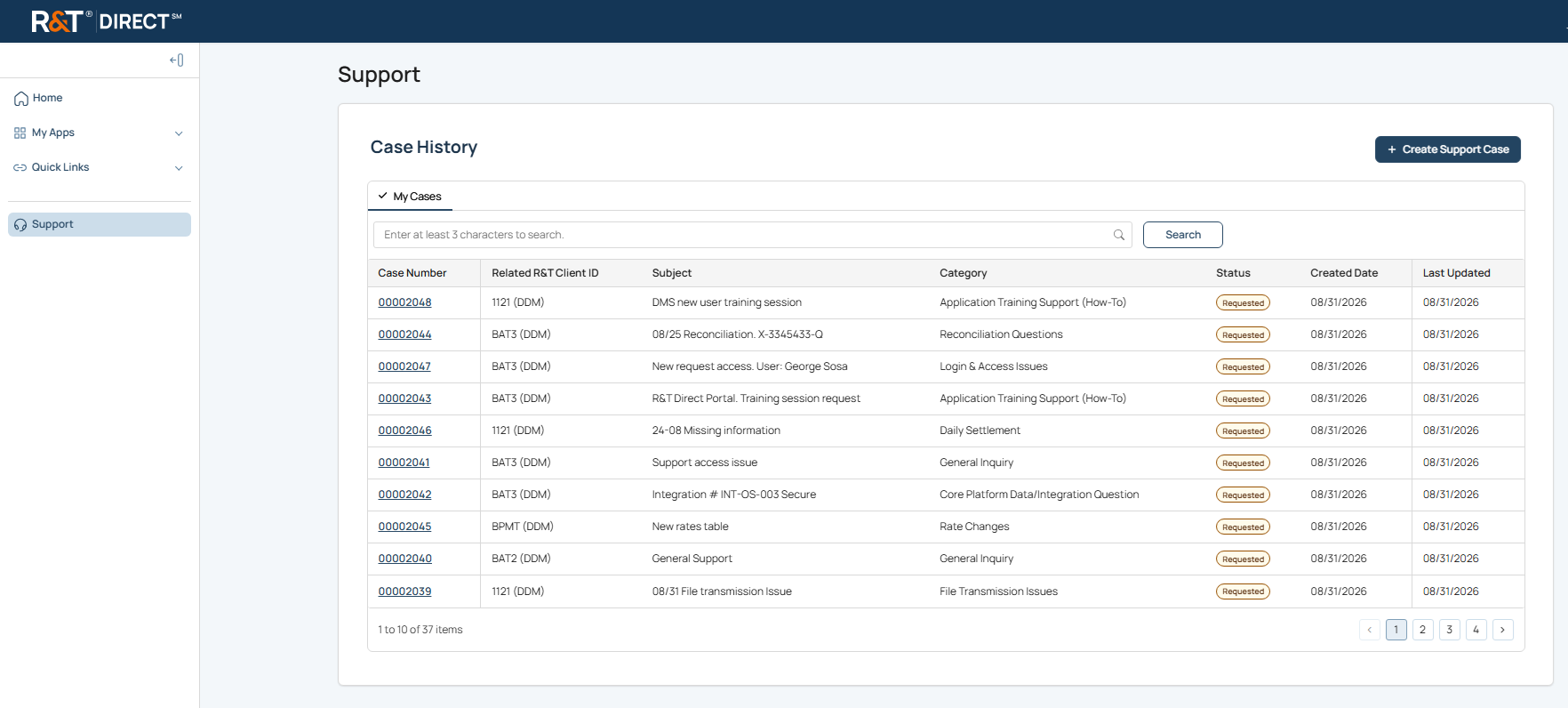Focus the case search input field
Image resolution: width=1568 pixels, height=708 pixels.
(x=752, y=235)
